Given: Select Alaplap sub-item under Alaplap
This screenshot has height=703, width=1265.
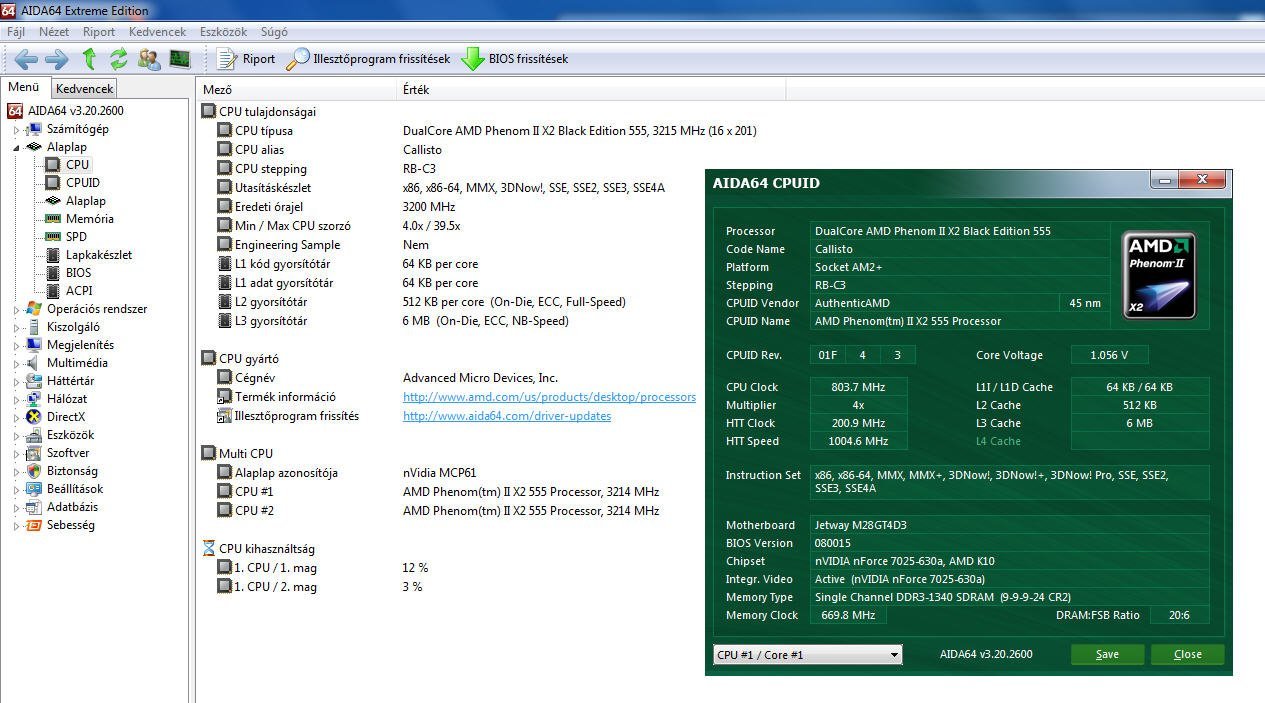Looking at the screenshot, I should [86, 201].
